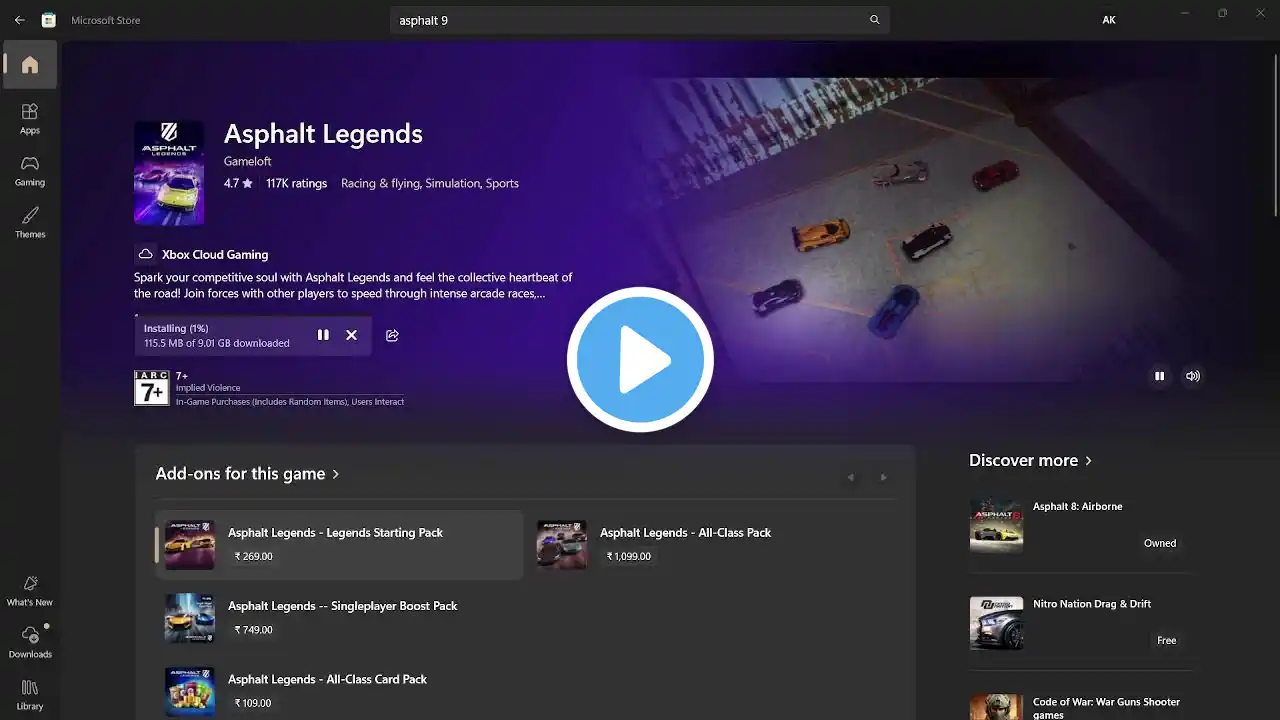Click the Asphalt 8: Airborne thumbnail

996,525
